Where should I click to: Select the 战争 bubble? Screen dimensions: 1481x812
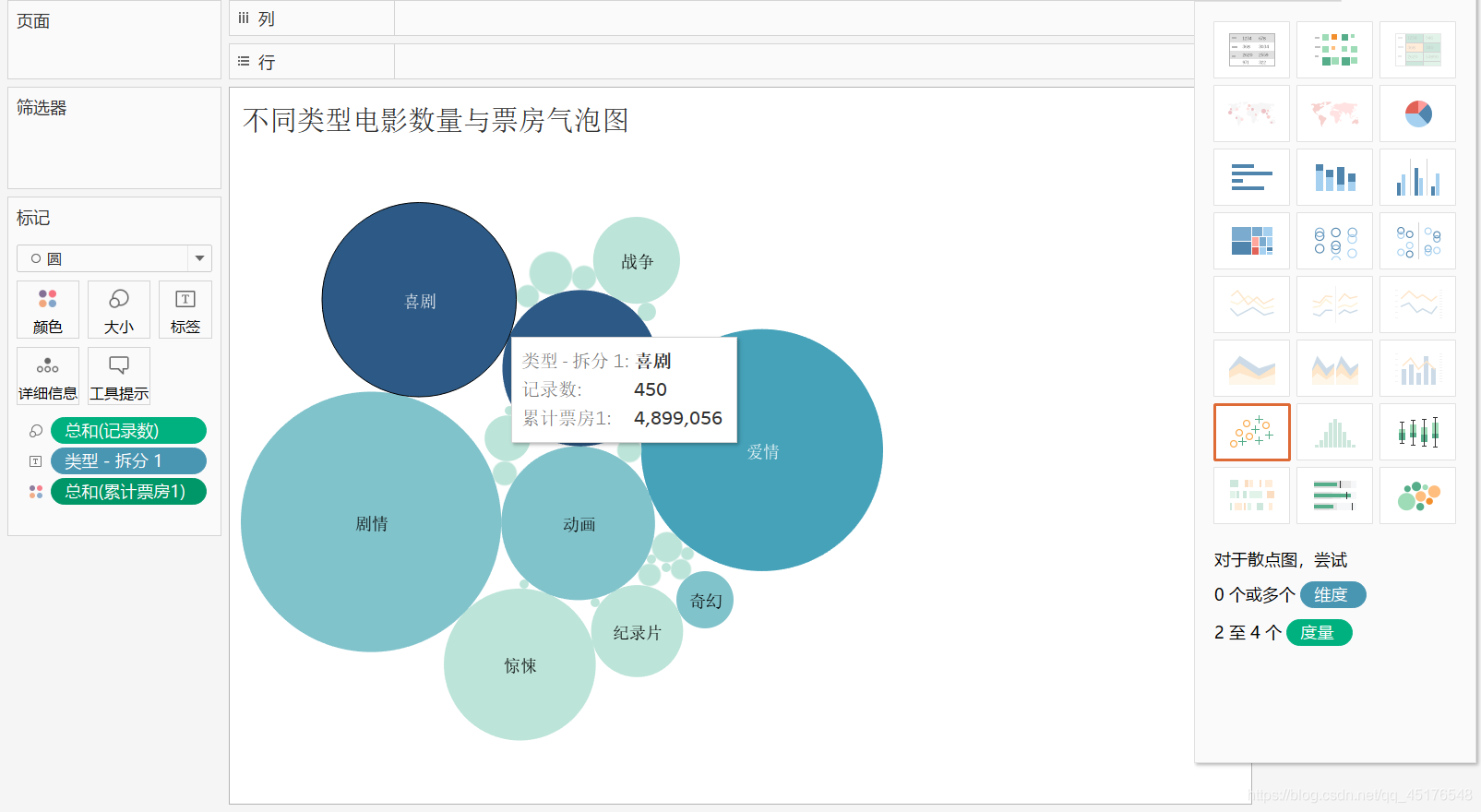click(637, 261)
